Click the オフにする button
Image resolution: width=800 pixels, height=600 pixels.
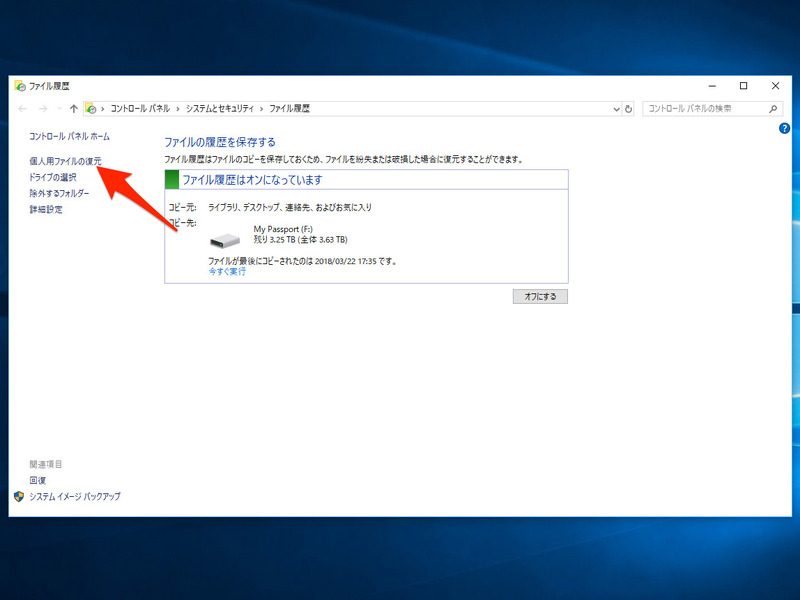(540, 296)
